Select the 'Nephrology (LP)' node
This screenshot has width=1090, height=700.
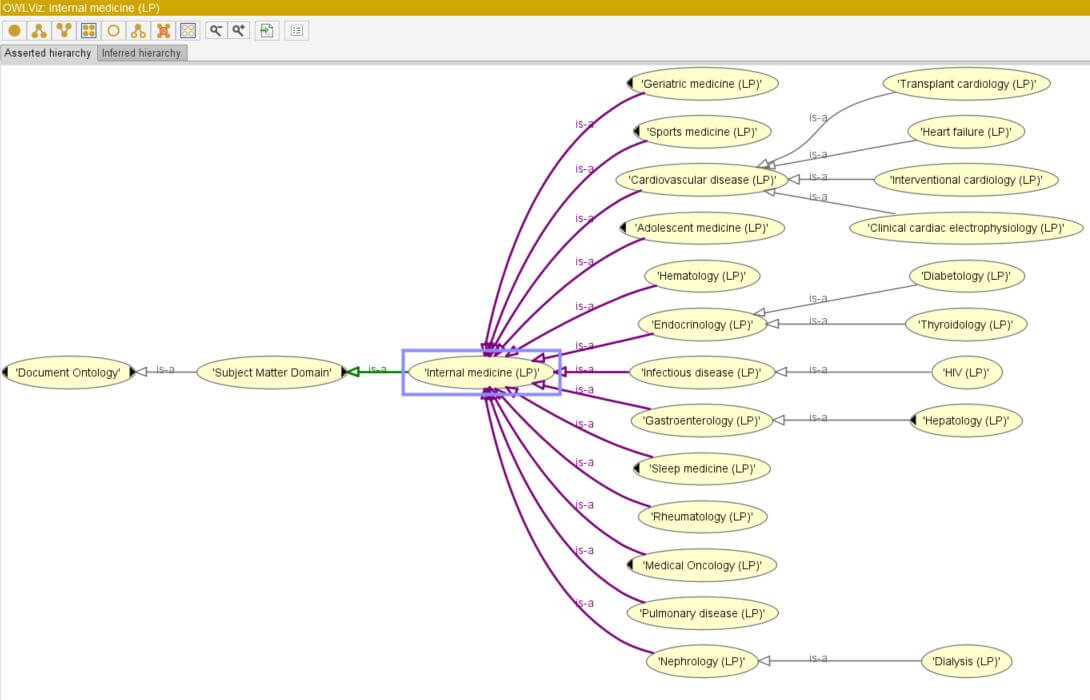(x=701, y=661)
